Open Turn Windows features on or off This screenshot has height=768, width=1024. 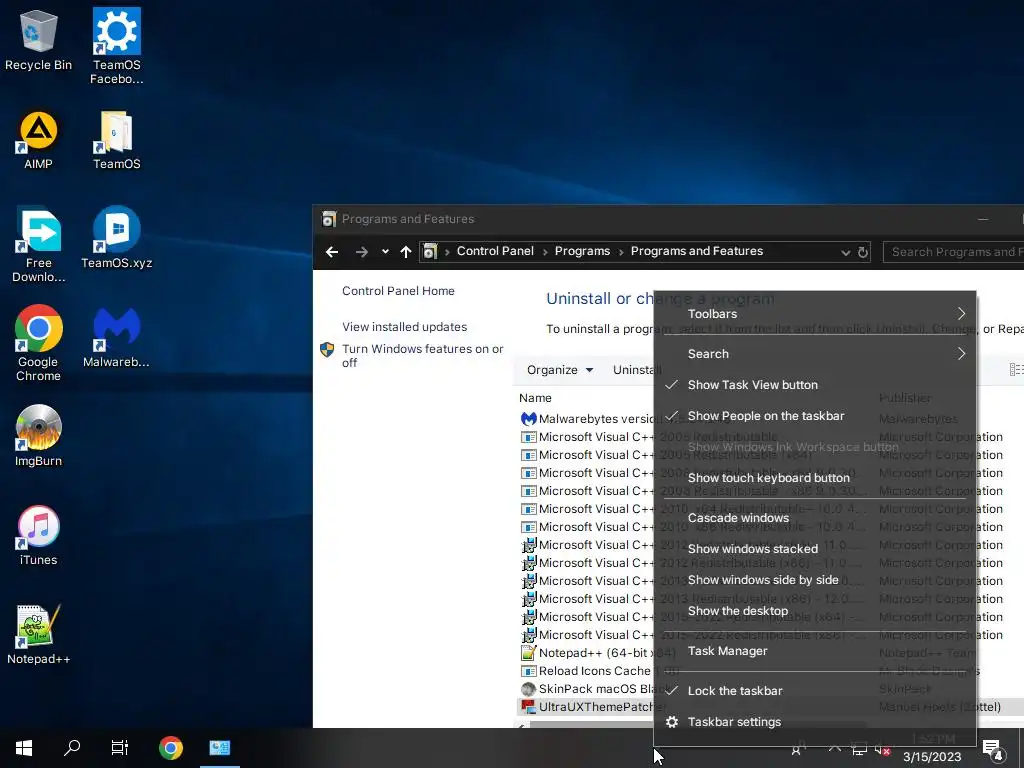click(x=422, y=355)
